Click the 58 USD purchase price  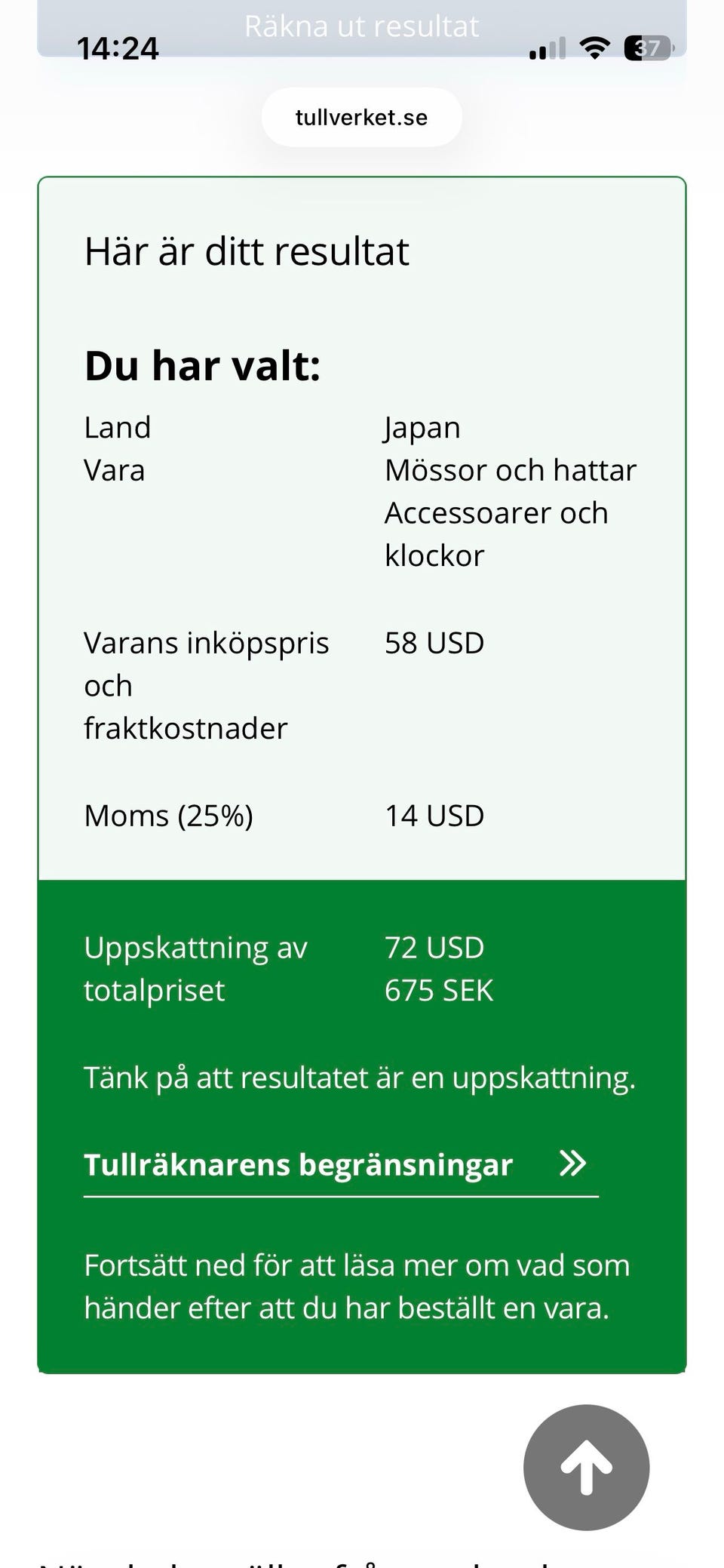tap(434, 643)
